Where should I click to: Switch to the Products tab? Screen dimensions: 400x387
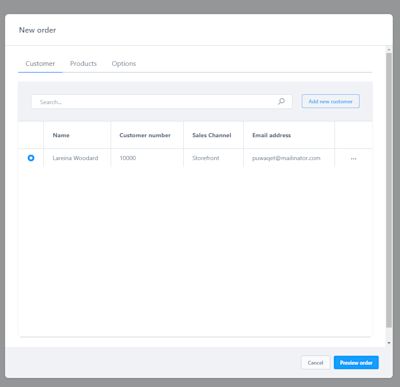83,63
